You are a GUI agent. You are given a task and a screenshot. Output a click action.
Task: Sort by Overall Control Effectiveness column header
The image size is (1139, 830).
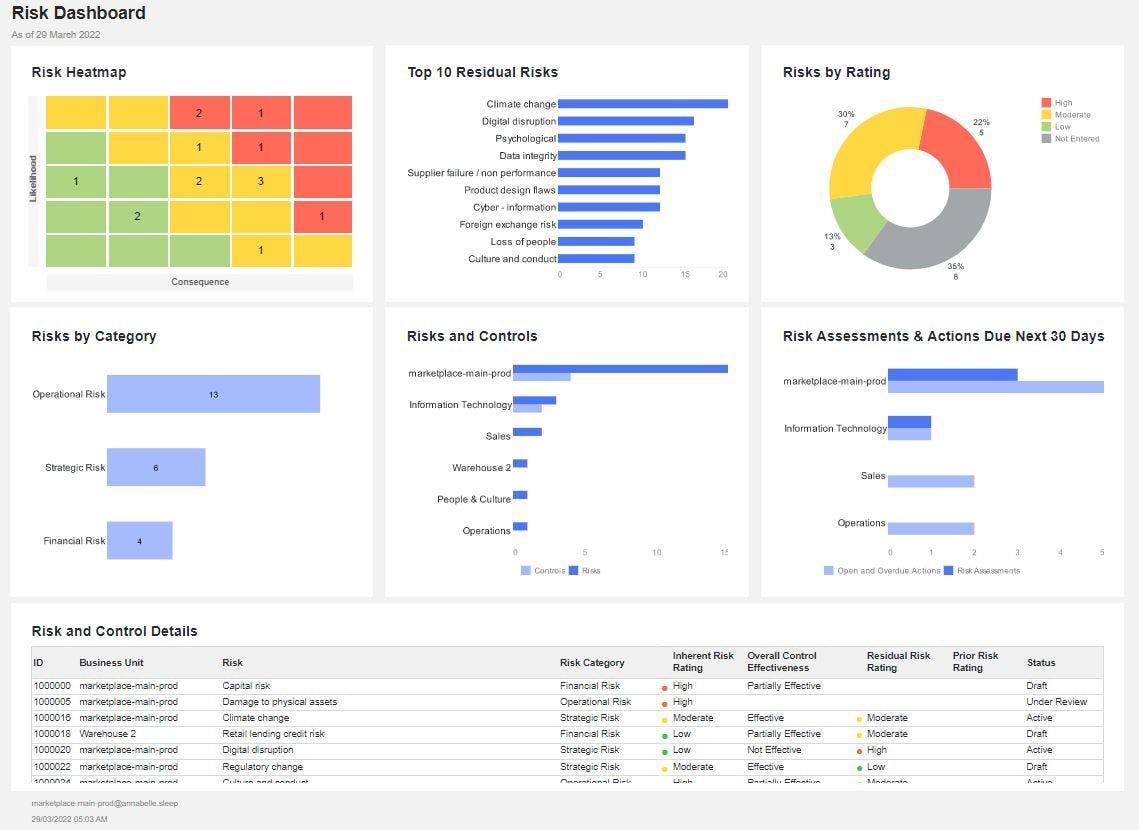click(x=782, y=662)
